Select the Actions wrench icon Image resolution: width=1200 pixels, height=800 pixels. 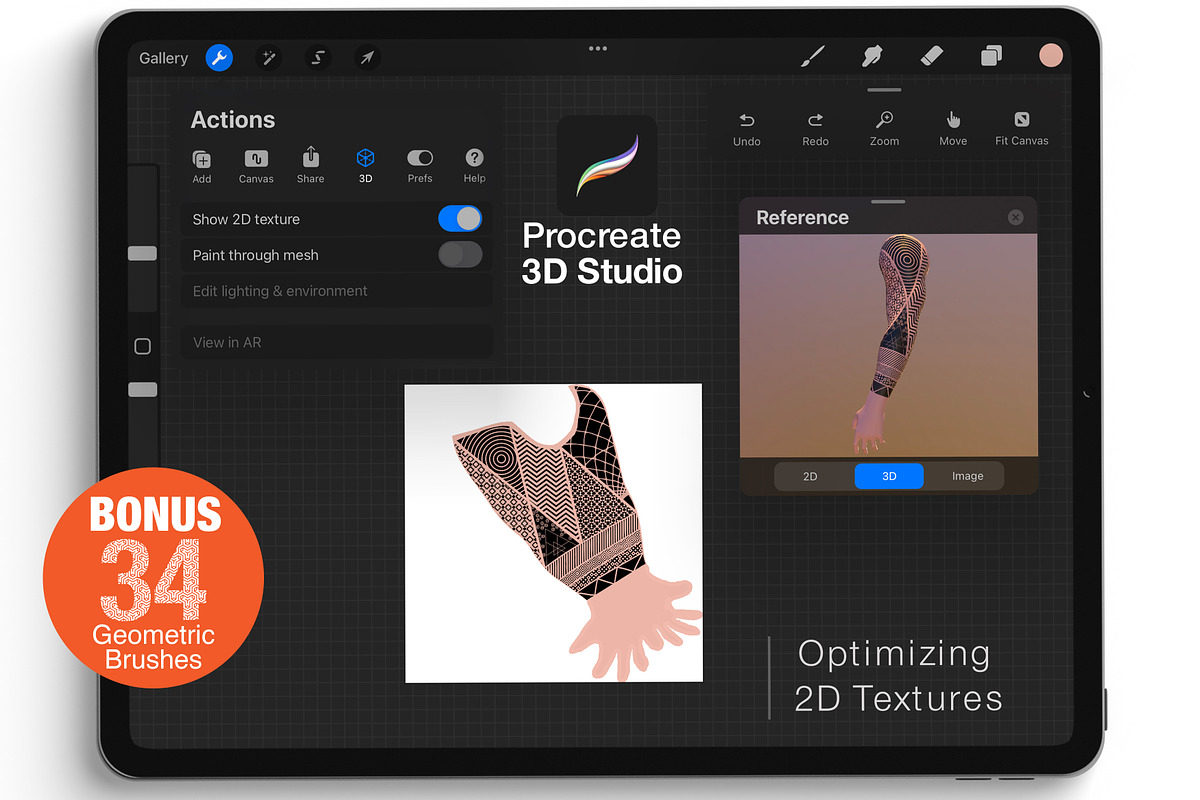pos(219,57)
